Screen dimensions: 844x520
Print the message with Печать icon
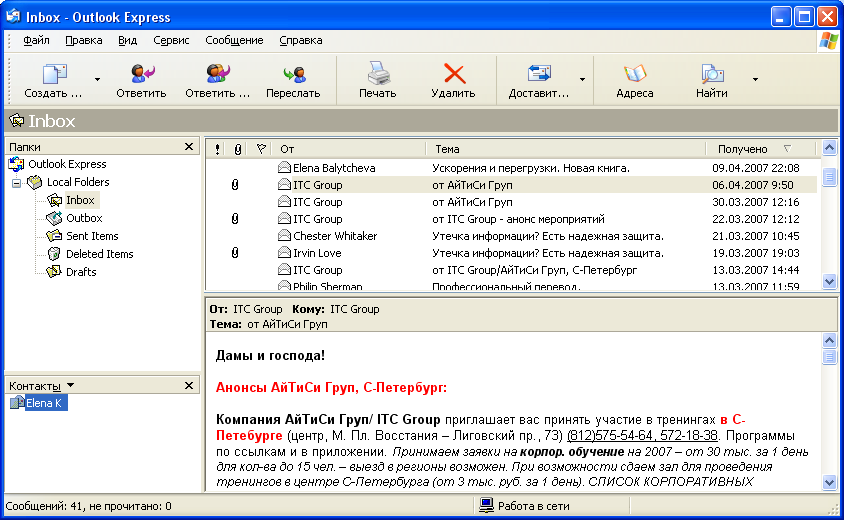coord(378,73)
